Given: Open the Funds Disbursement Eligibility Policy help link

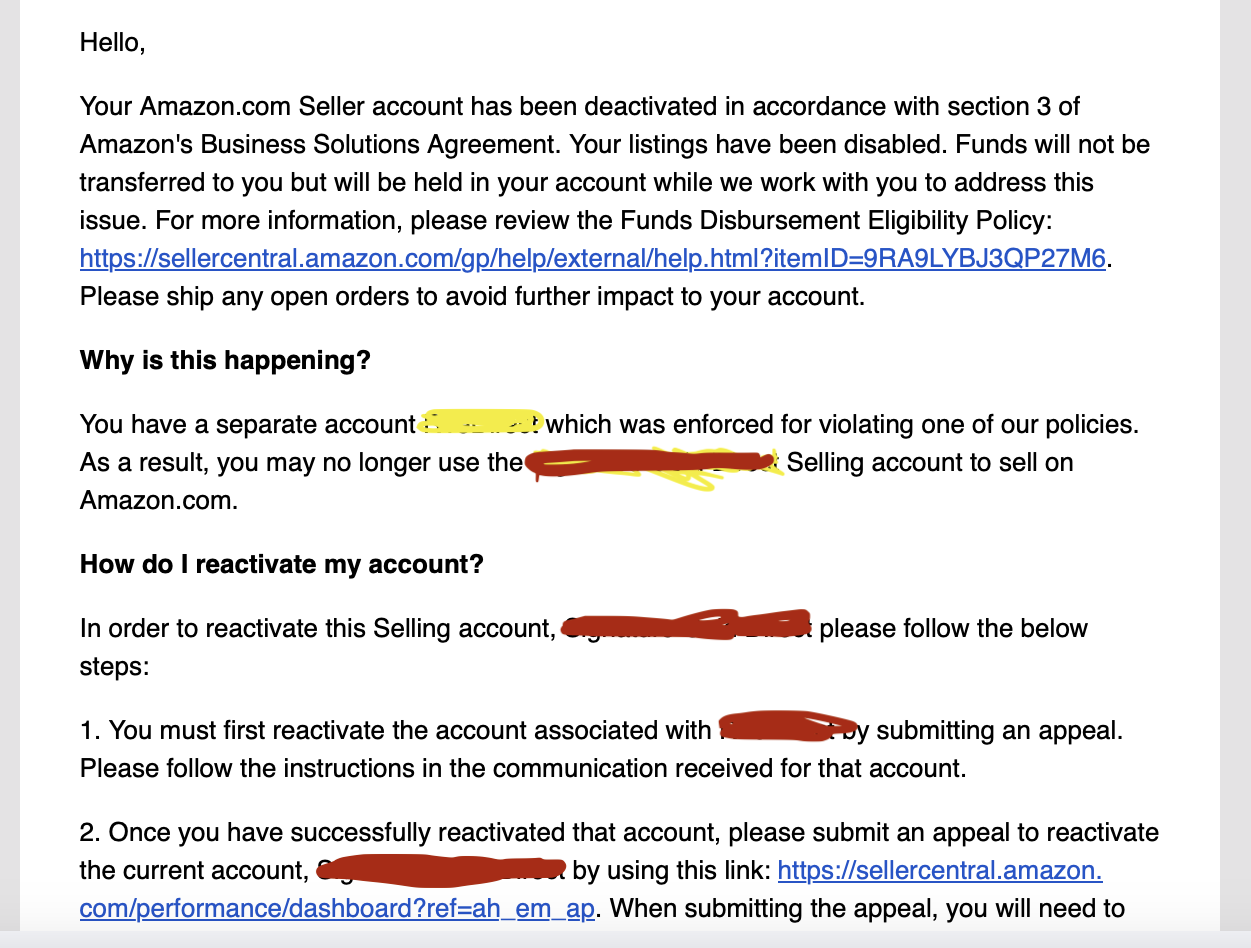Looking at the screenshot, I should pyautogui.click(x=593, y=259).
